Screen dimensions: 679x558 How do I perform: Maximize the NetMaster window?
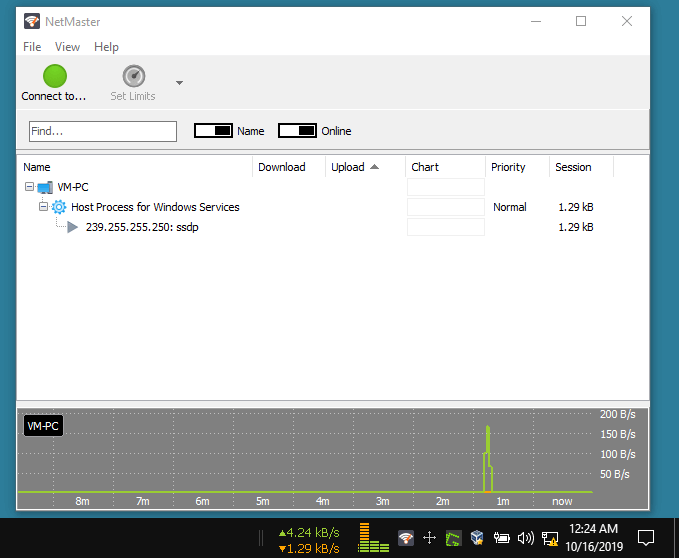point(581,21)
